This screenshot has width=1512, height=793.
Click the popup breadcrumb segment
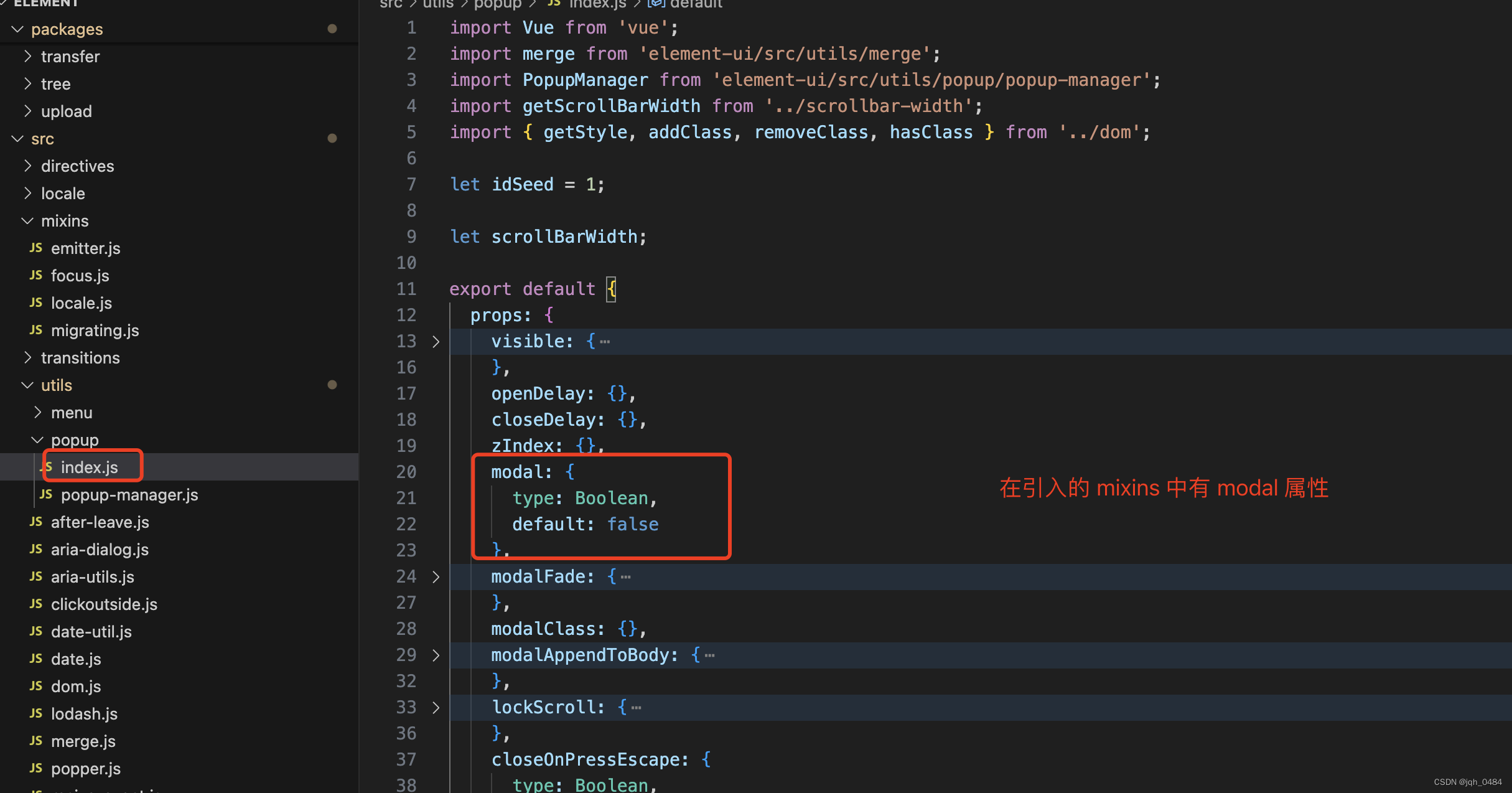(x=498, y=4)
